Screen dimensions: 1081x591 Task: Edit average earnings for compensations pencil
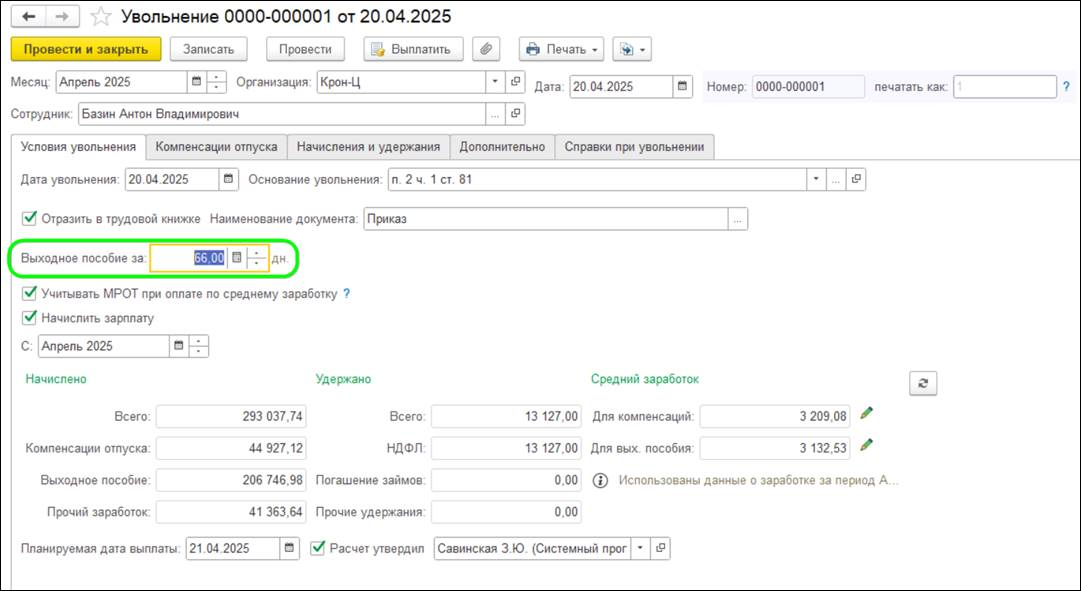pos(867,413)
